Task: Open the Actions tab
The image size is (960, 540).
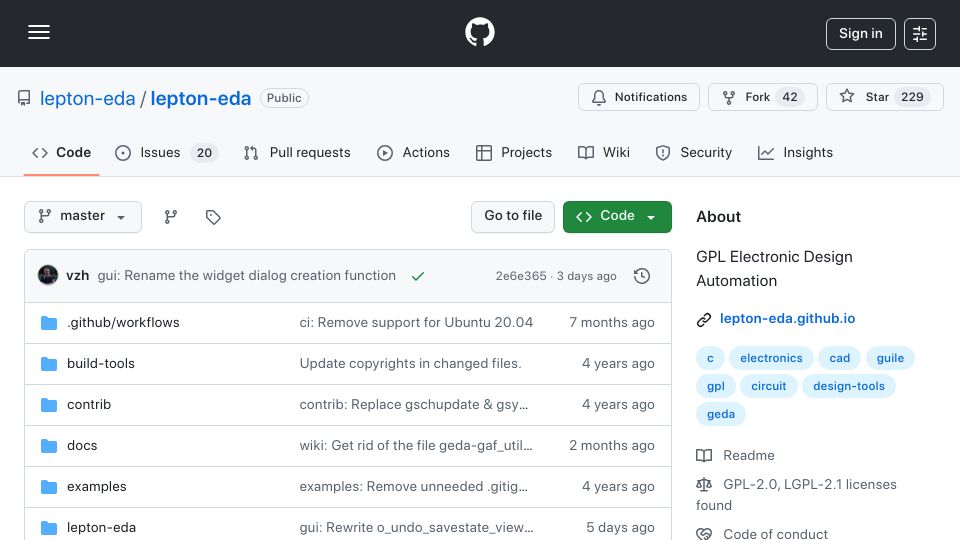Action: click(x=413, y=152)
